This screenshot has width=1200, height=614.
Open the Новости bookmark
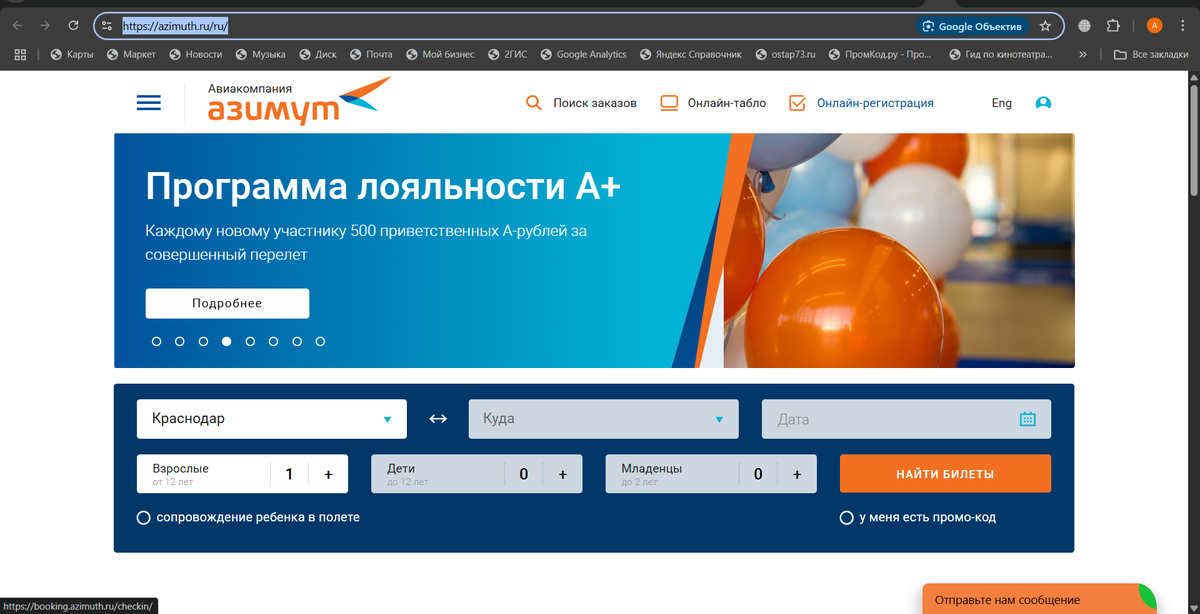[x=195, y=55]
